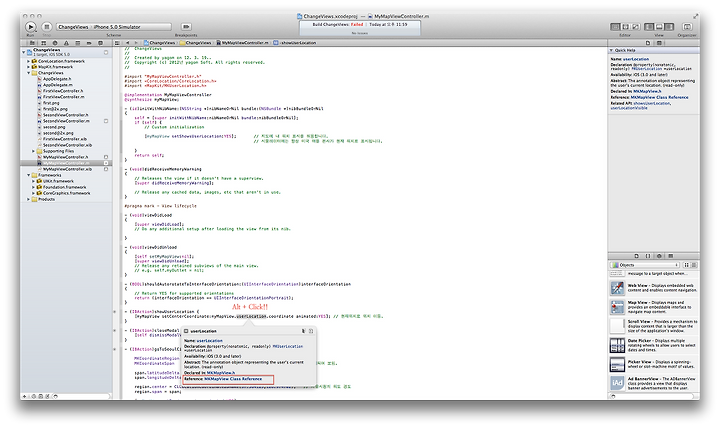Show the File inspector
The image size is (720, 428).
pos(648,43)
